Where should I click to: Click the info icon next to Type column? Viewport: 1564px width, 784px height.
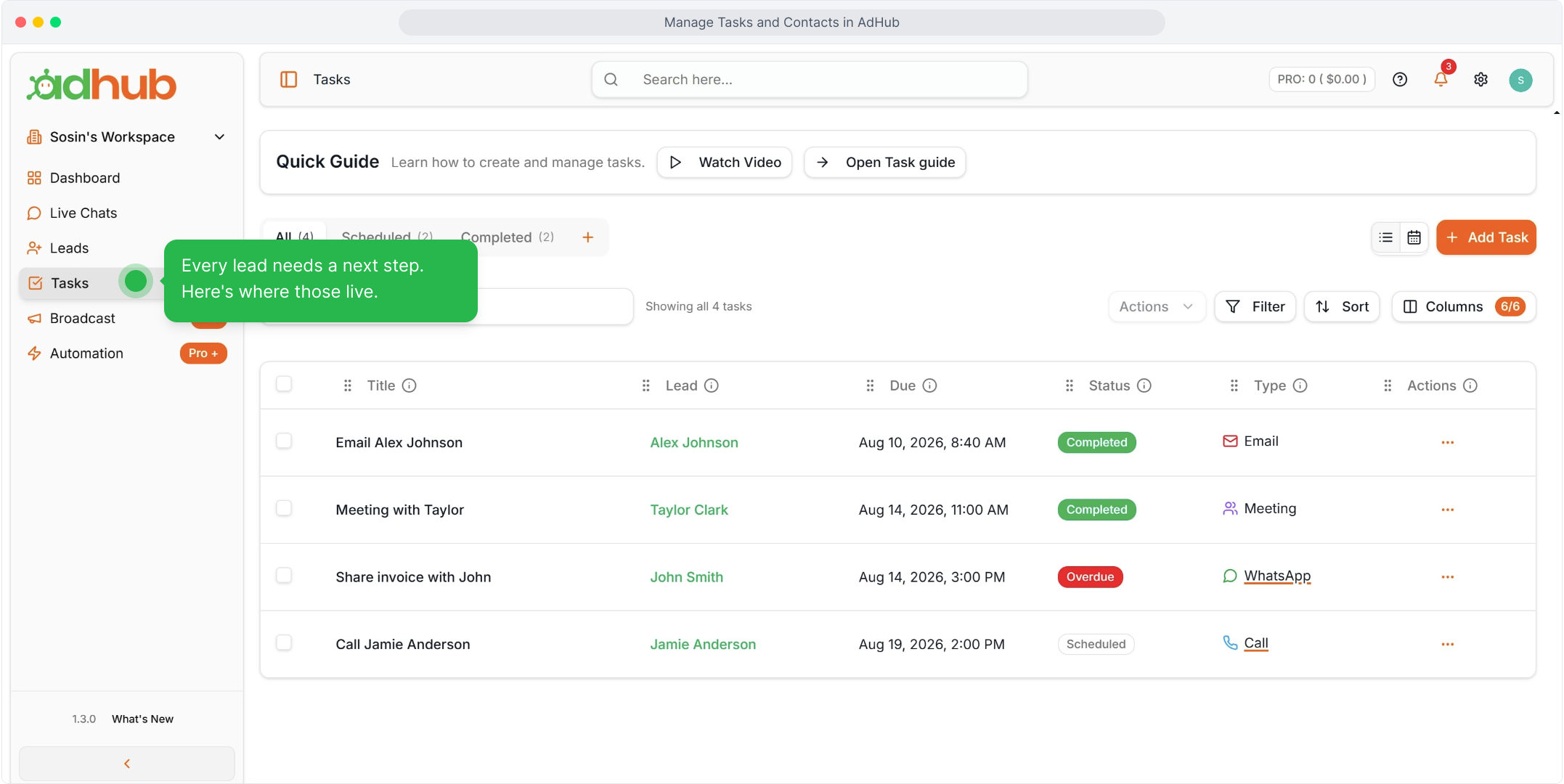pyautogui.click(x=1300, y=385)
